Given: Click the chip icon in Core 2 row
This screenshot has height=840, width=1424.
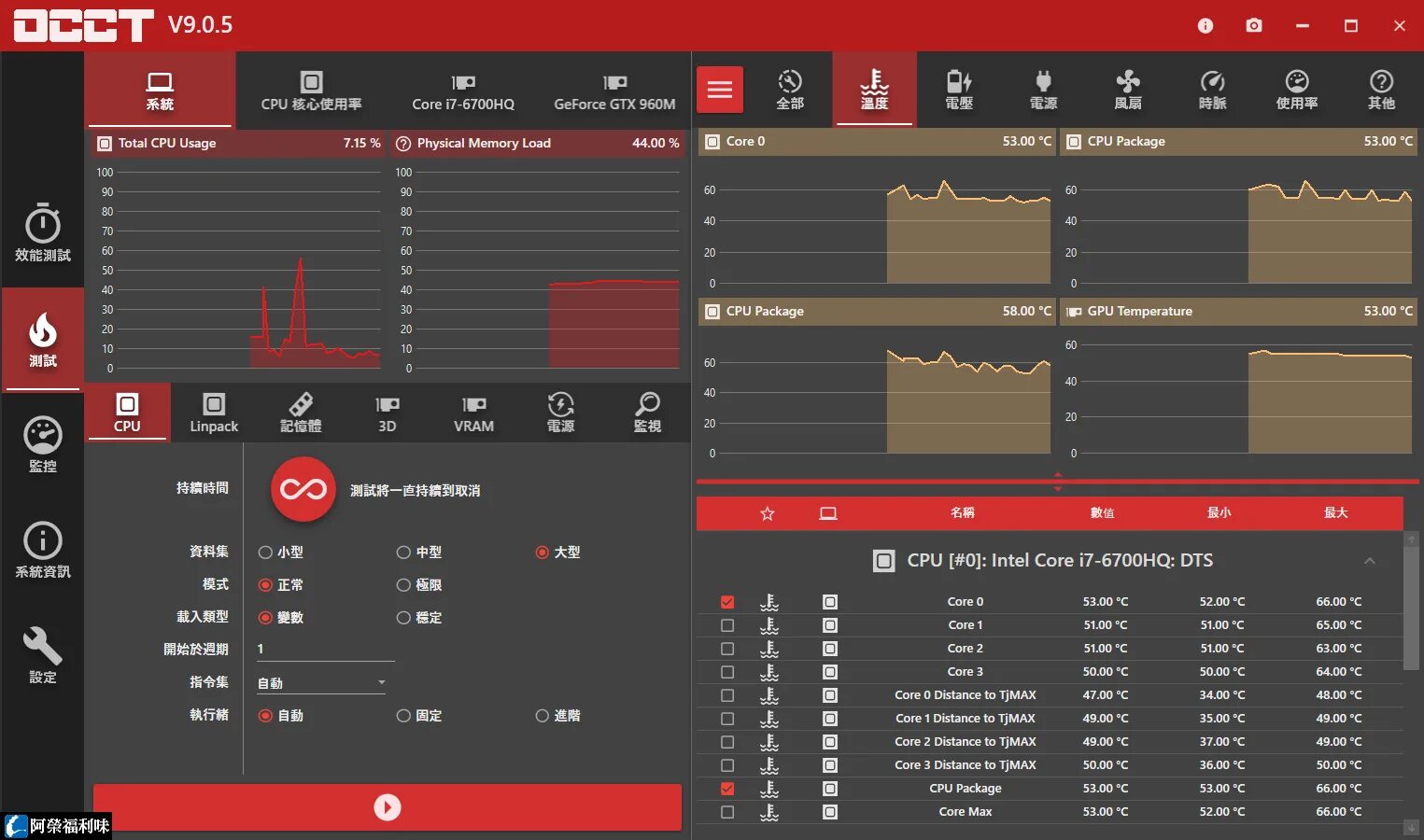Looking at the screenshot, I should point(830,649).
